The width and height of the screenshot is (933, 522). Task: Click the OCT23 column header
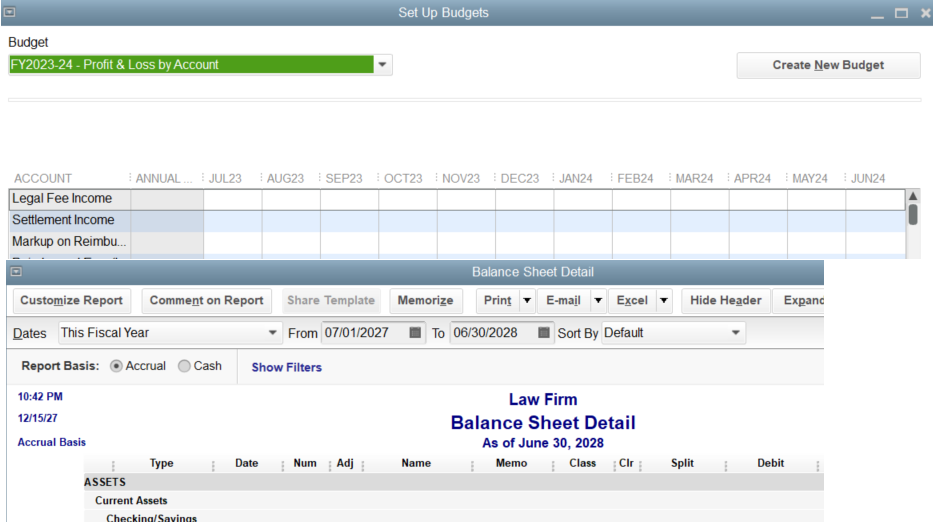click(x=403, y=179)
